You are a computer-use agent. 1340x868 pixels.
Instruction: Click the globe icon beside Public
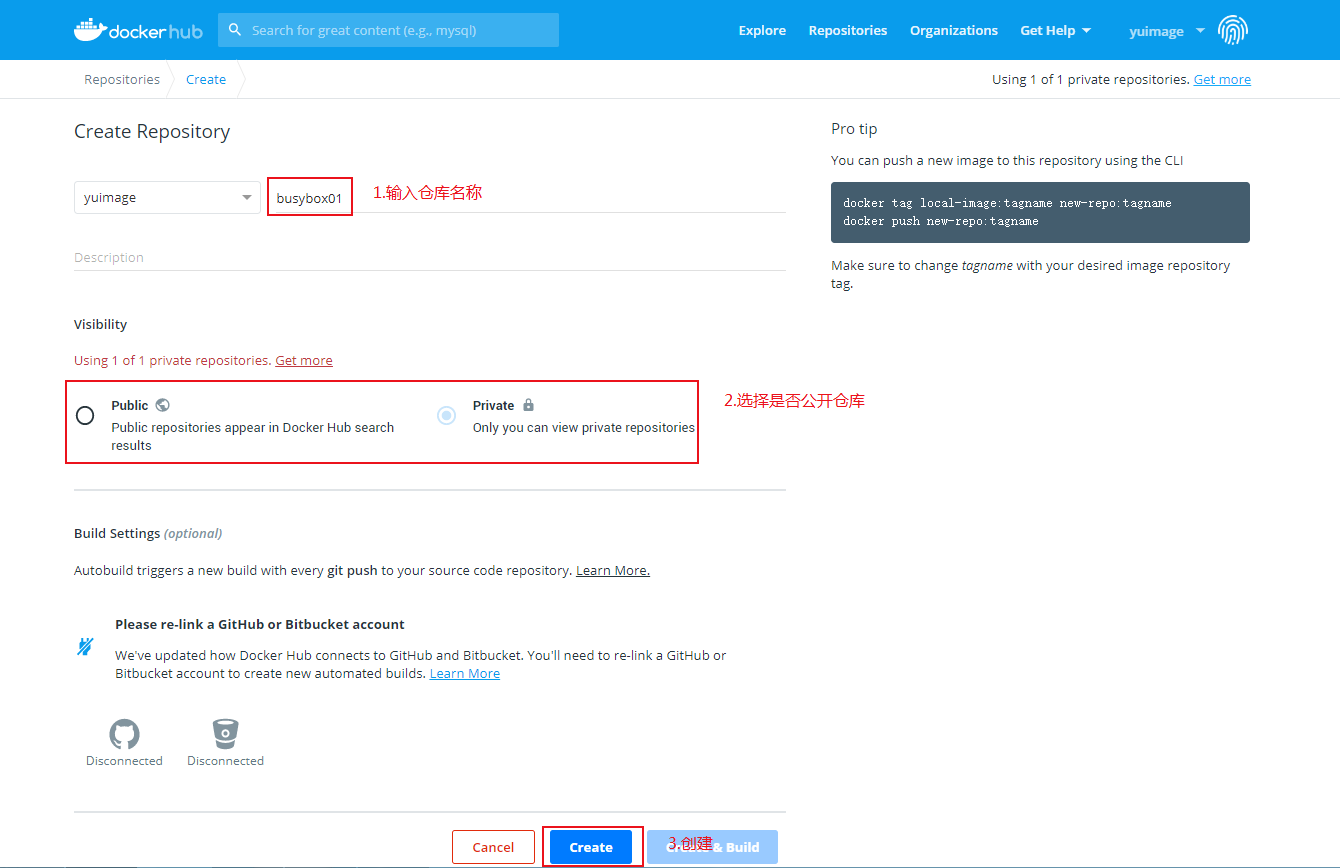point(163,405)
